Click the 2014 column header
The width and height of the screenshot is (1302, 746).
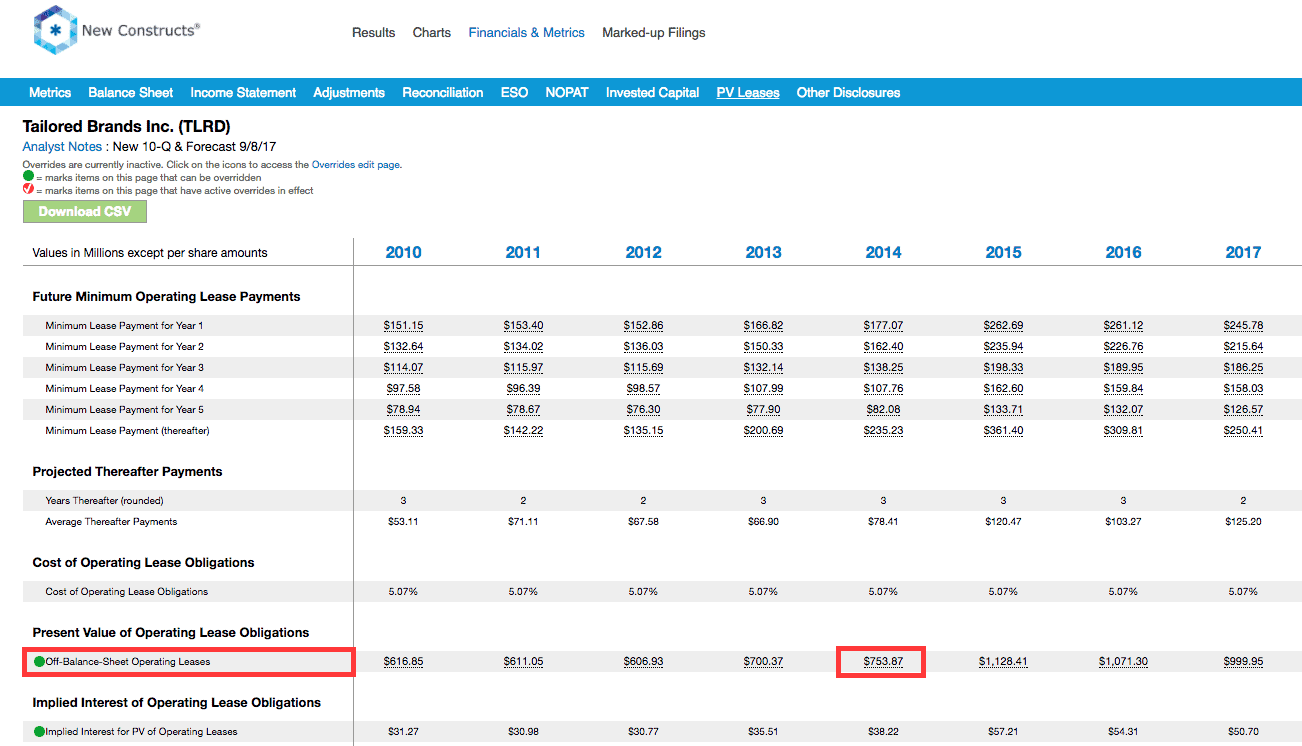[884, 253]
